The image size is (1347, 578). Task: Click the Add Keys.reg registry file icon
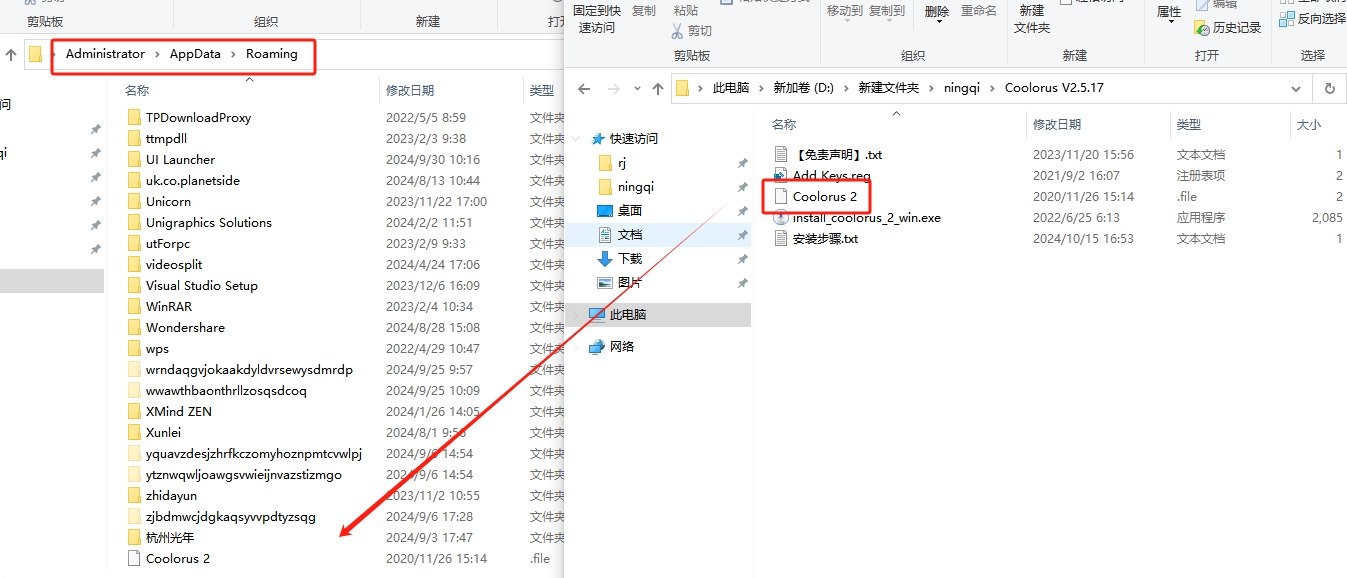(x=782, y=175)
